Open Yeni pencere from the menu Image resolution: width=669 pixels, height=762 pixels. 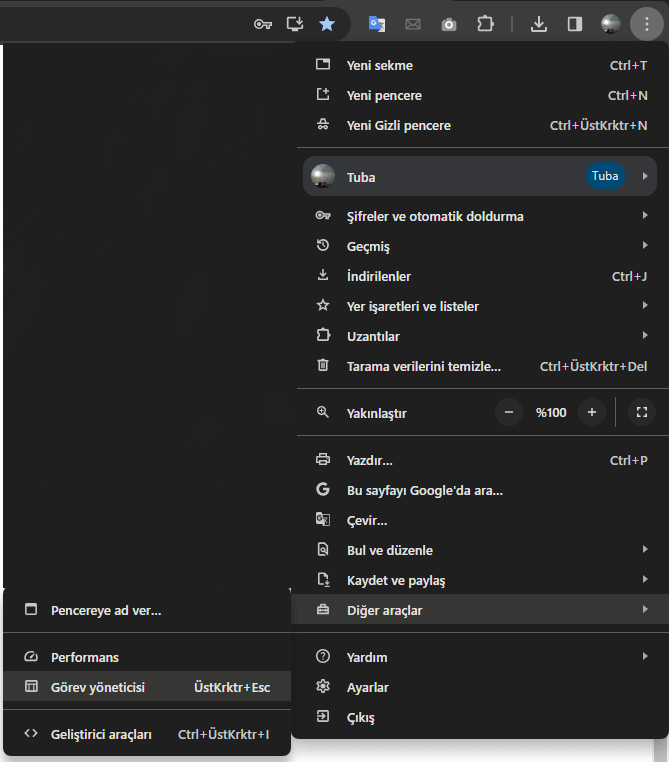pos(480,95)
